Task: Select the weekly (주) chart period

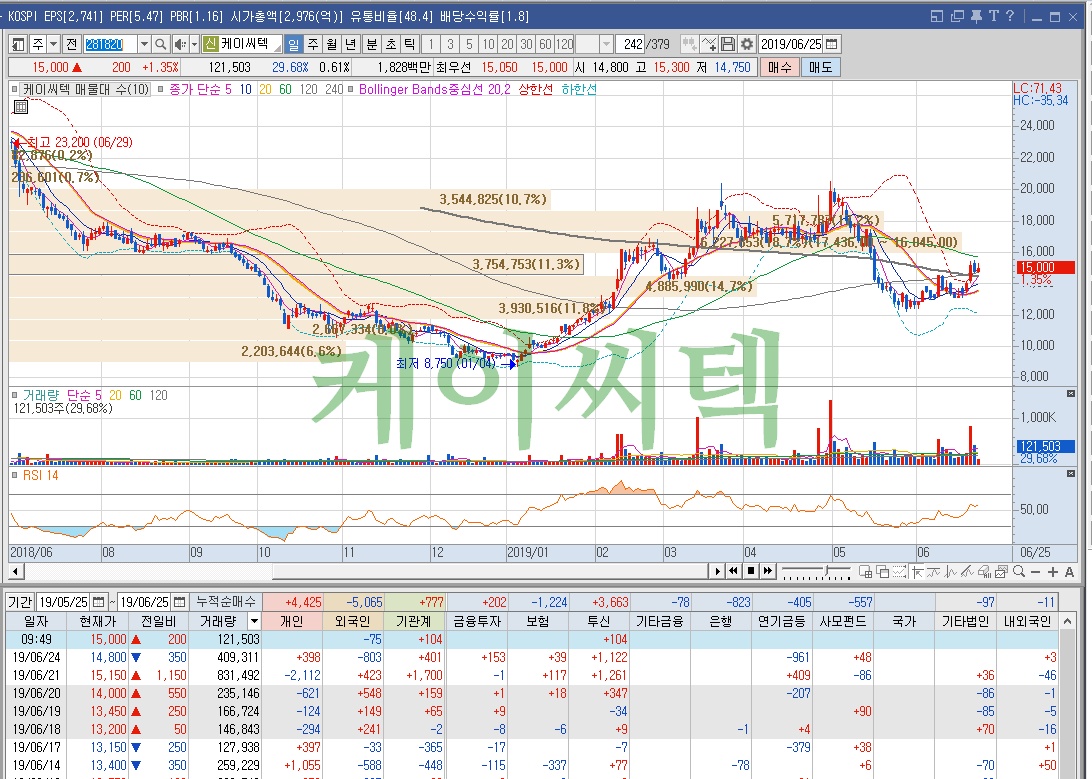Action: tap(313, 45)
